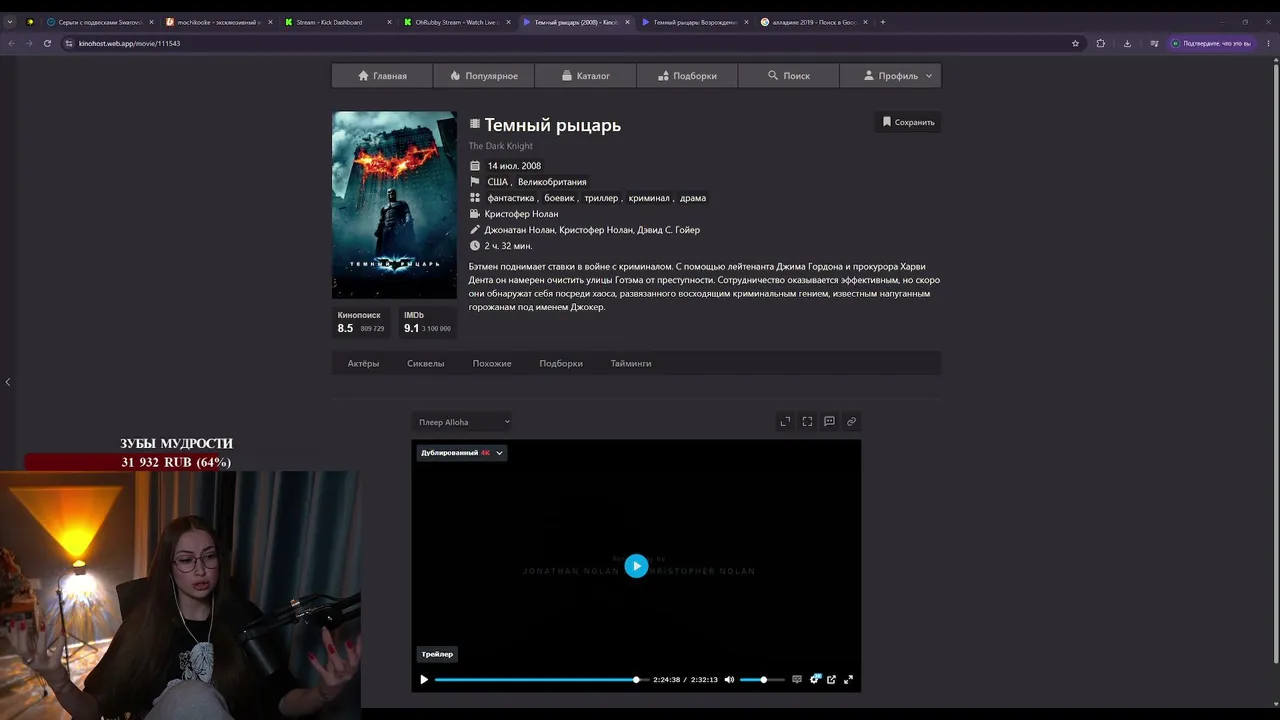The image size is (1280, 720).
Task: Click the home icon in the Главная nav item
Action: (363, 76)
